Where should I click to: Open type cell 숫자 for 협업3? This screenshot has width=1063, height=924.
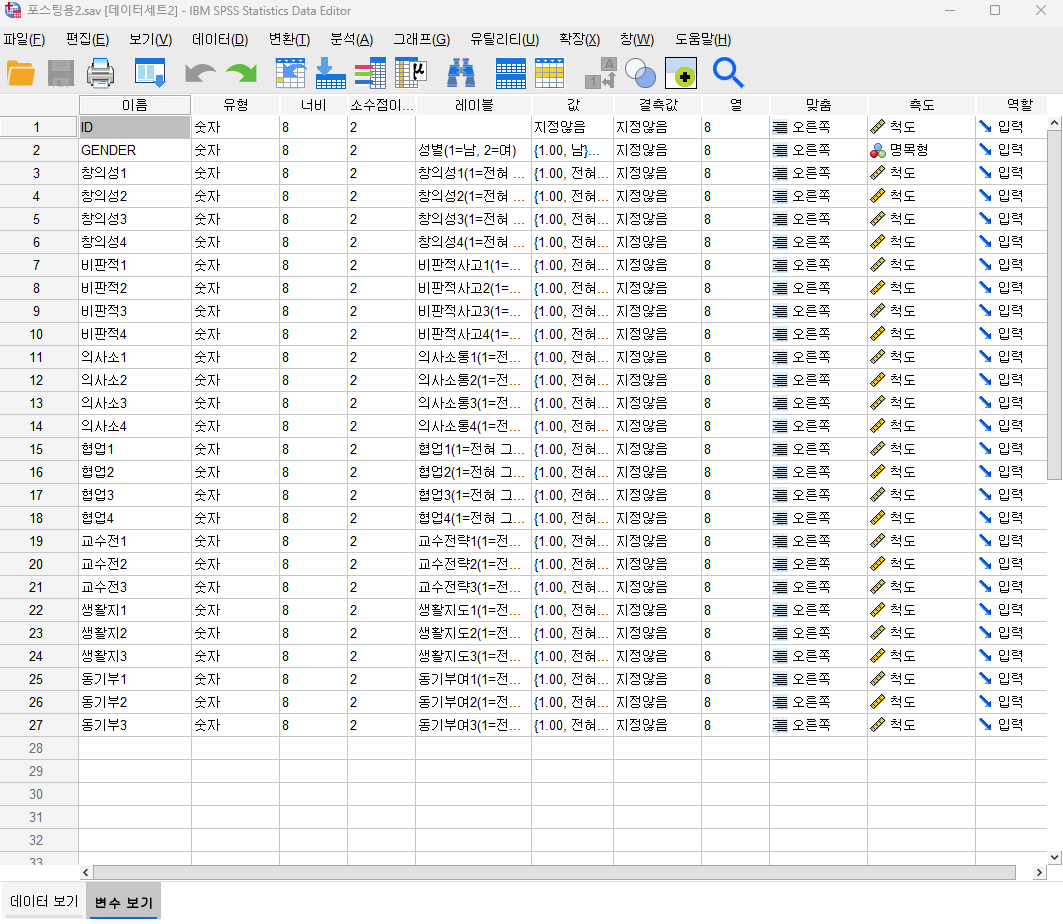[235, 495]
